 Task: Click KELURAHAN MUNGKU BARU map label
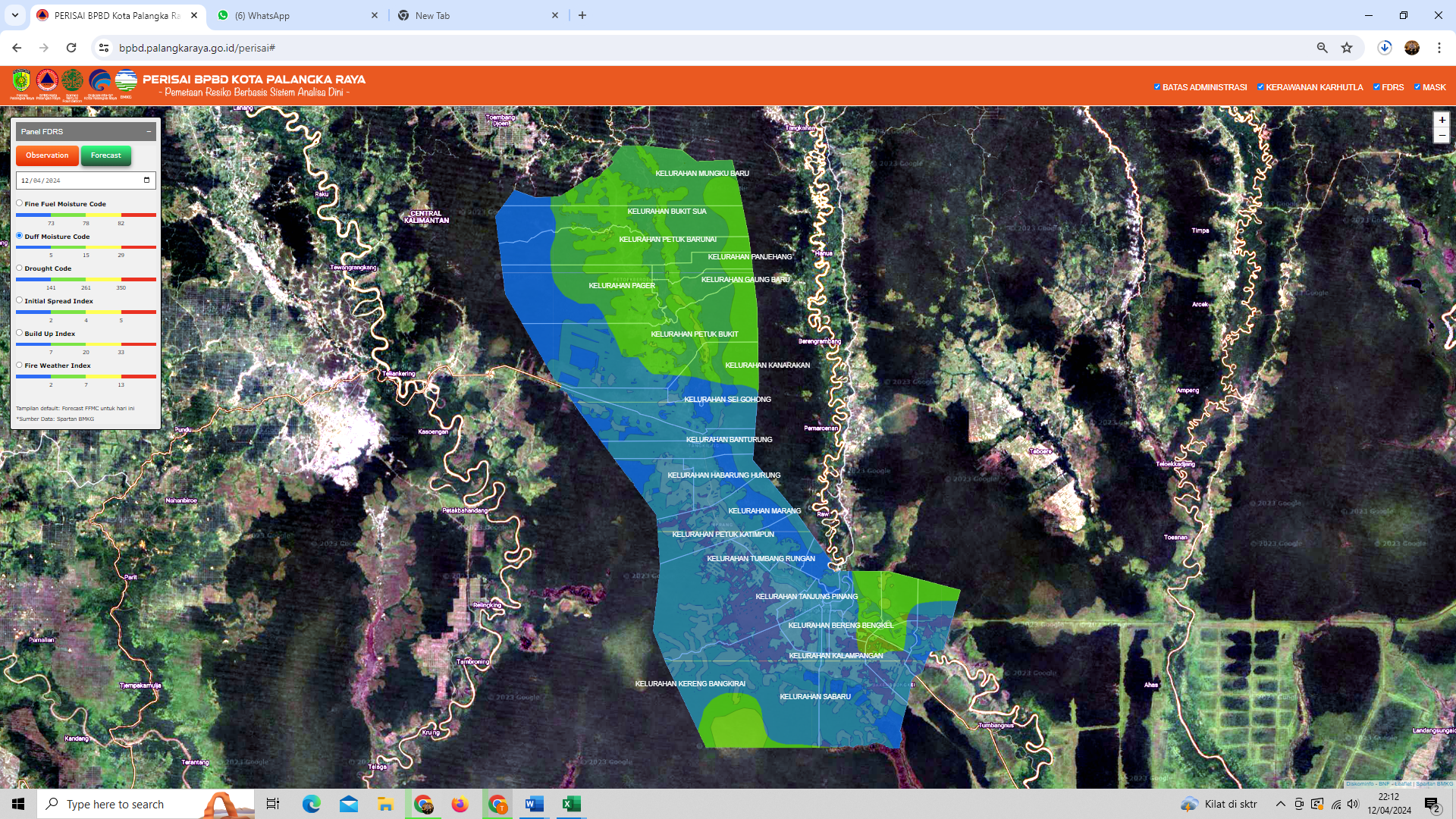pos(702,174)
